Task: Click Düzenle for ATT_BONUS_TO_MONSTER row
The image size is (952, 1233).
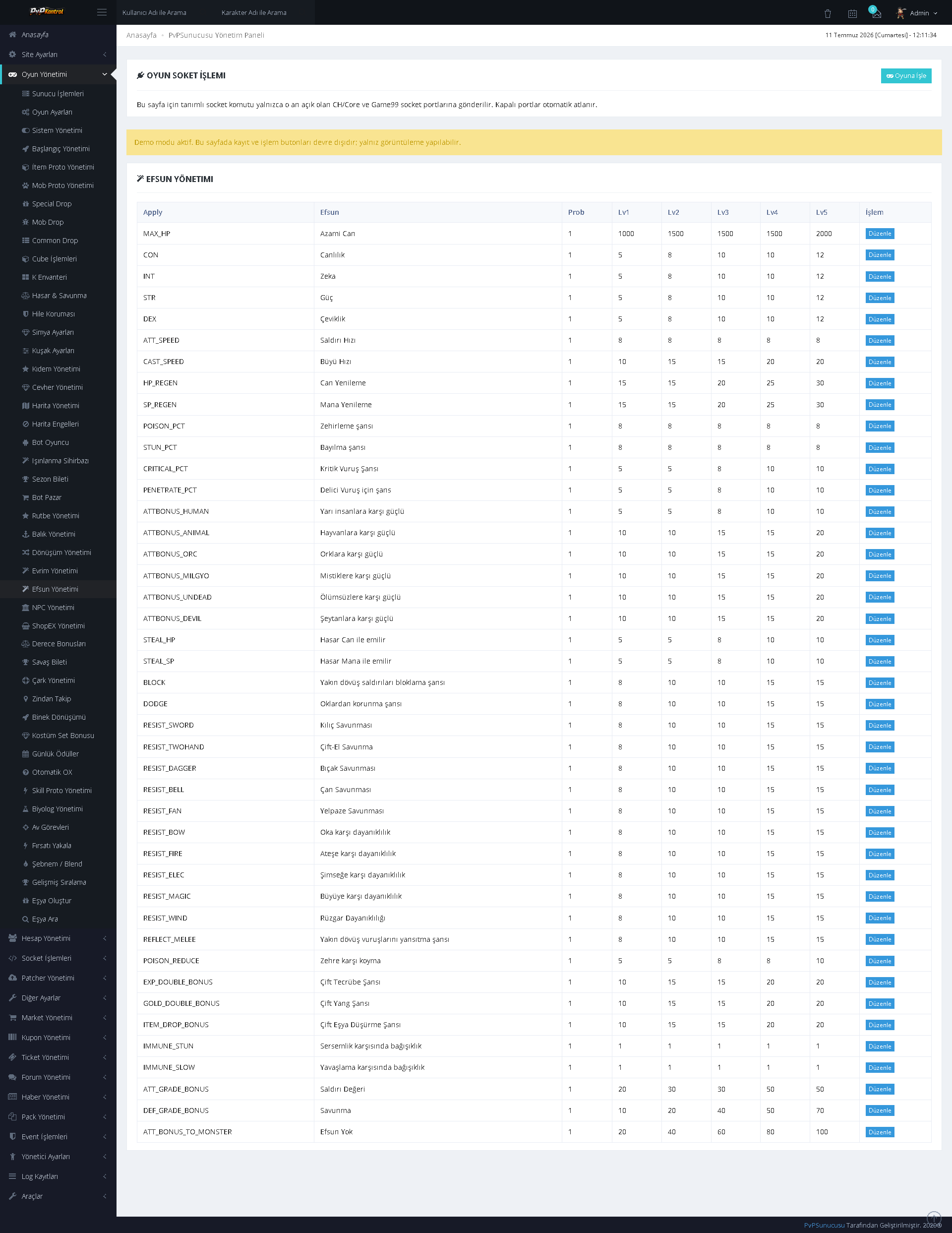Action: click(x=879, y=1132)
